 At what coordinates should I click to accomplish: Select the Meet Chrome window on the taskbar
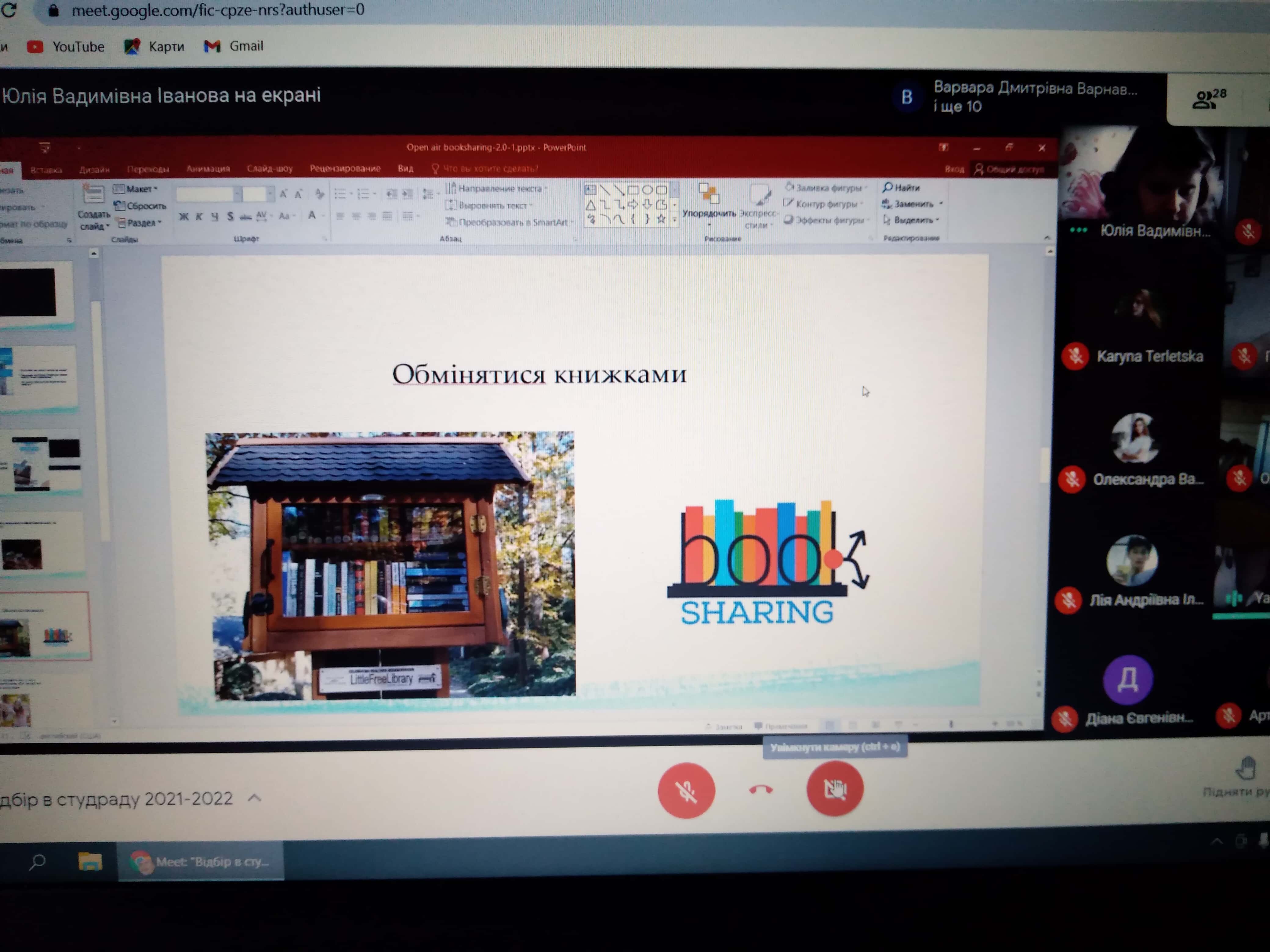pyautogui.click(x=201, y=861)
